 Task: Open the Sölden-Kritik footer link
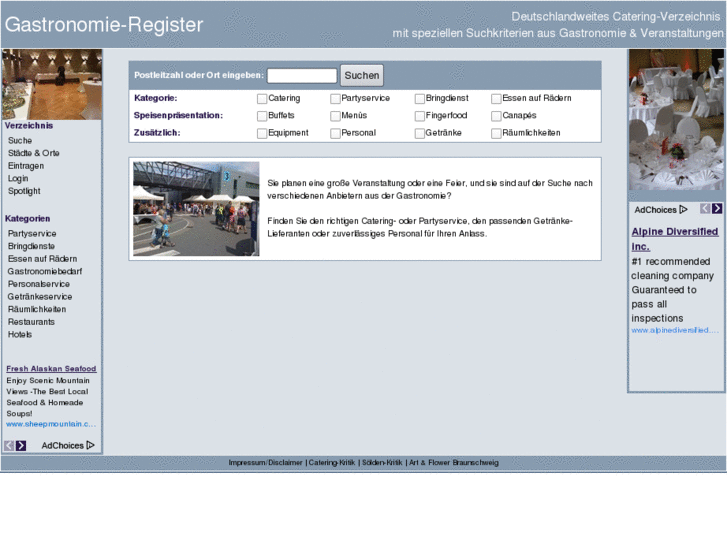pos(382,462)
